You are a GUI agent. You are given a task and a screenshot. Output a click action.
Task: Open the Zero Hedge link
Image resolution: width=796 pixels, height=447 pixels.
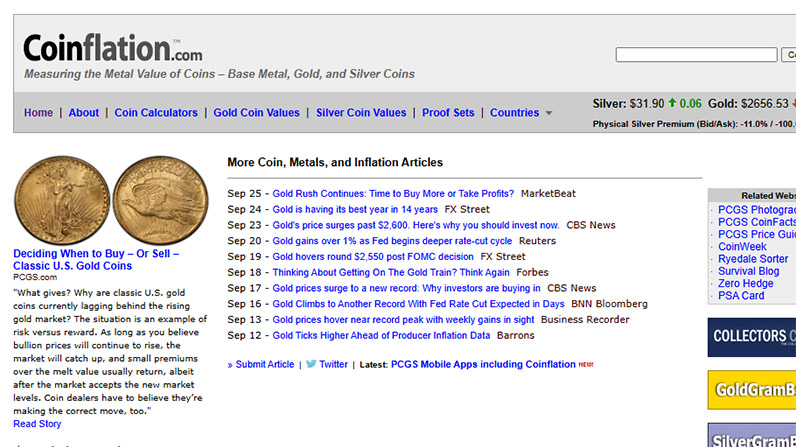click(x=745, y=283)
